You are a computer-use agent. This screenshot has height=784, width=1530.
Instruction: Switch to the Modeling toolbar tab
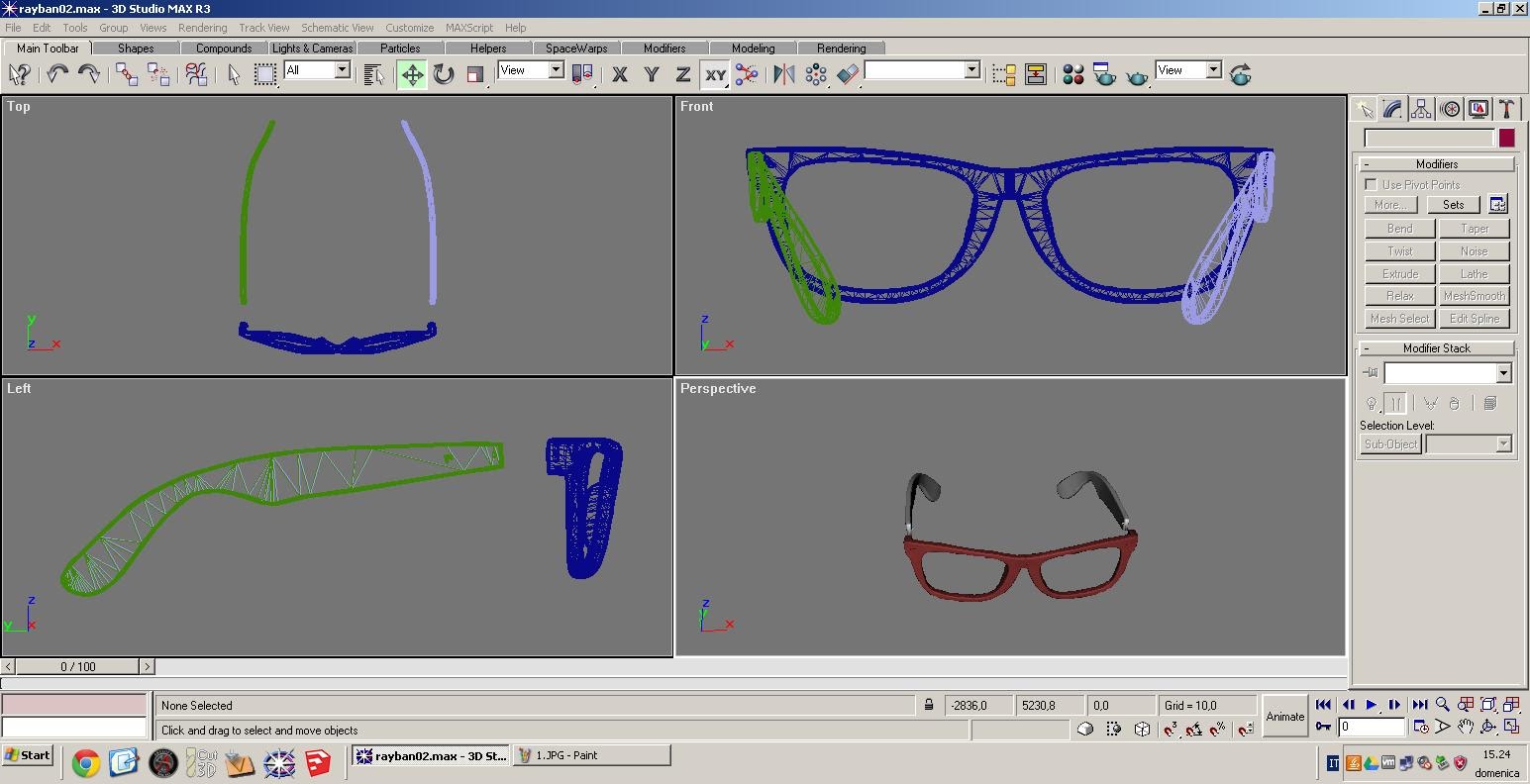[754, 49]
